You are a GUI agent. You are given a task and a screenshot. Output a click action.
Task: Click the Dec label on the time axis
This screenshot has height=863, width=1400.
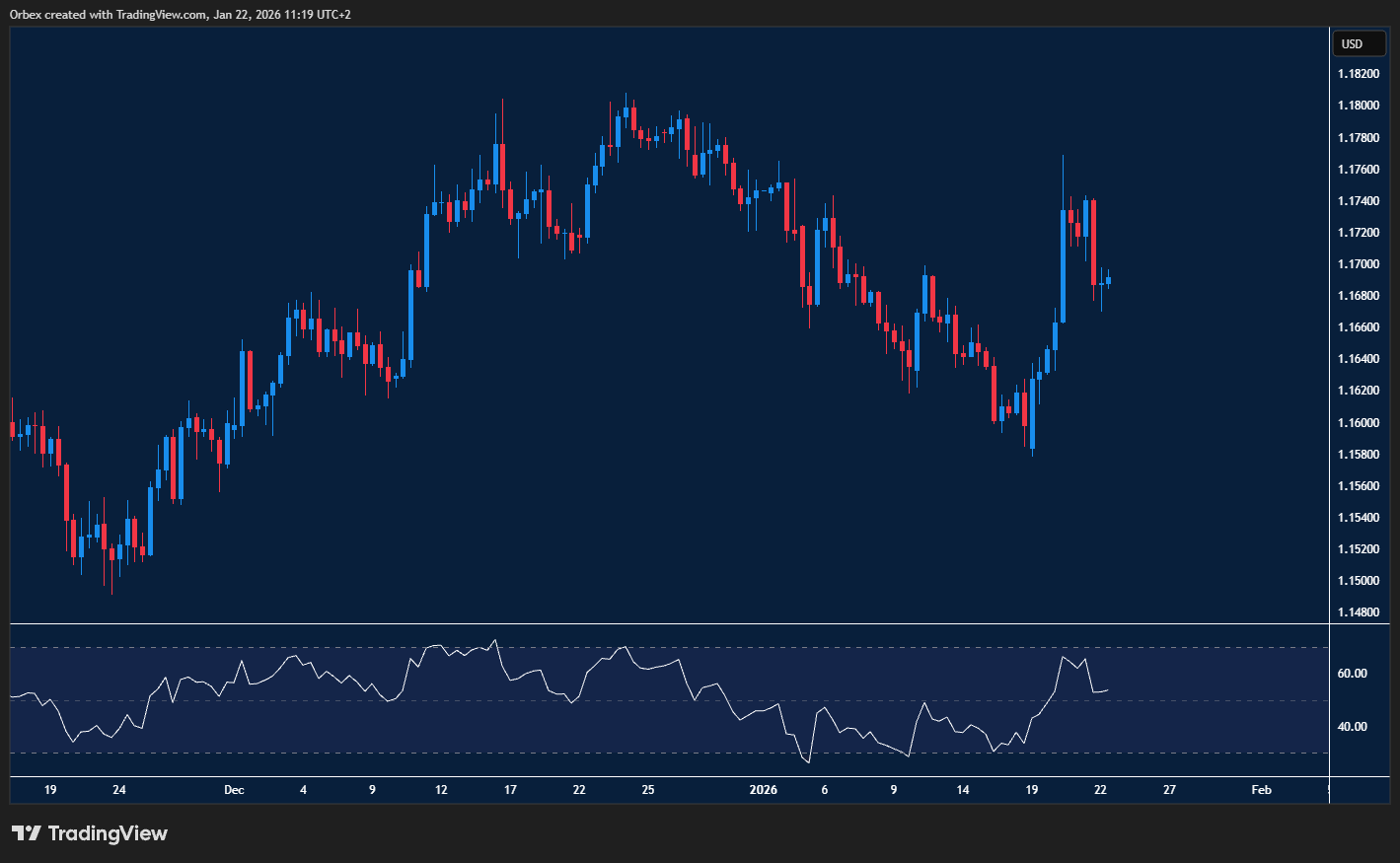(234, 789)
